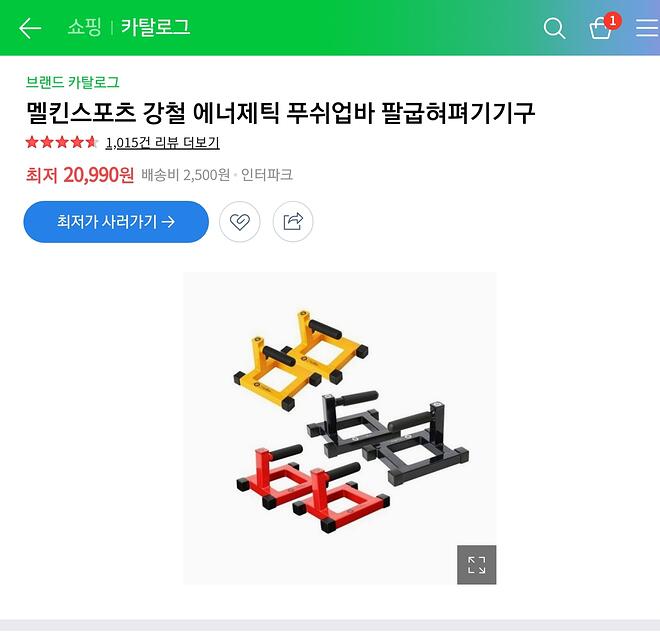The height and width of the screenshot is (638, 660).
Task: Click the yellow push-up bars in image
Action: 301,359
